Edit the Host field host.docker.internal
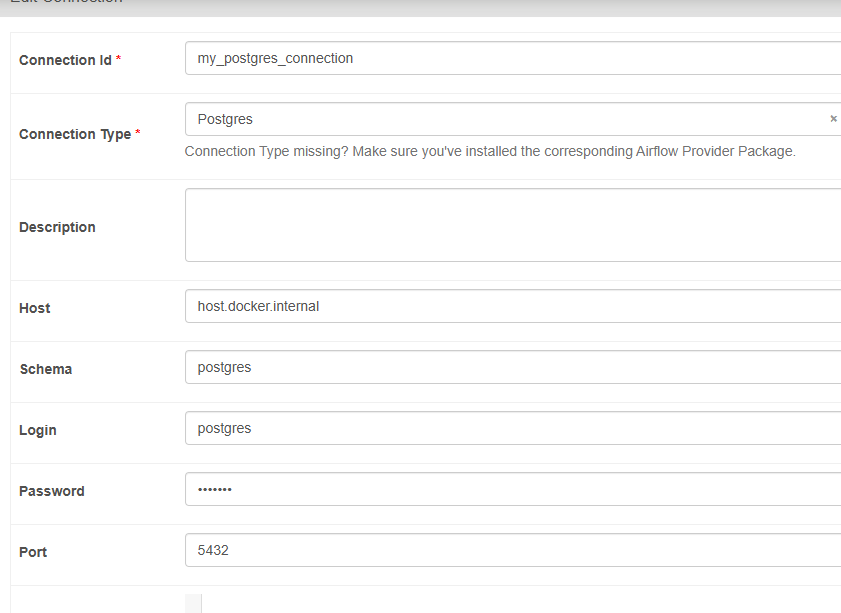 (x=513, y=306)
